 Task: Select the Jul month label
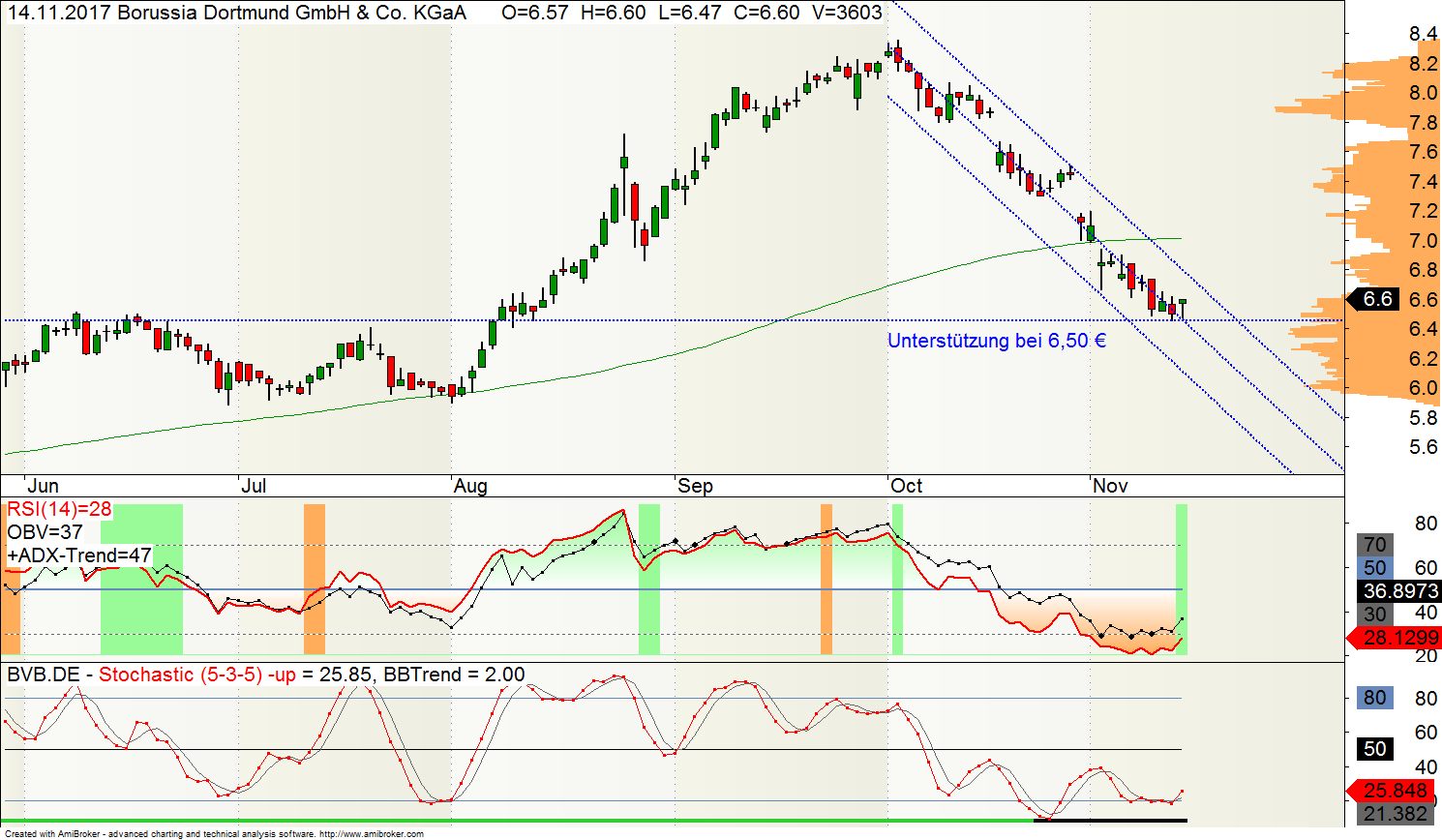(254, 486)
